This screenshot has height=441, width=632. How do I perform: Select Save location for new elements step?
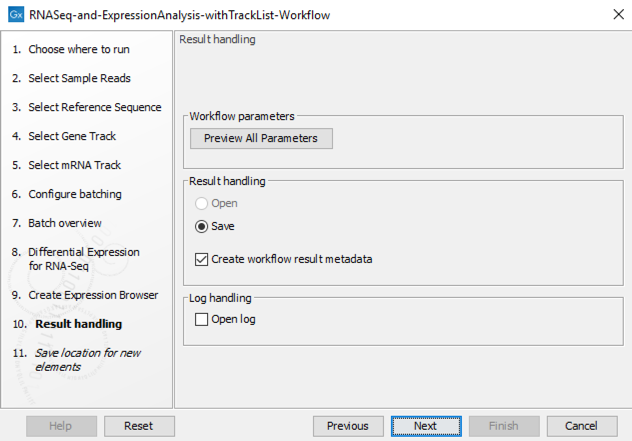87,360
